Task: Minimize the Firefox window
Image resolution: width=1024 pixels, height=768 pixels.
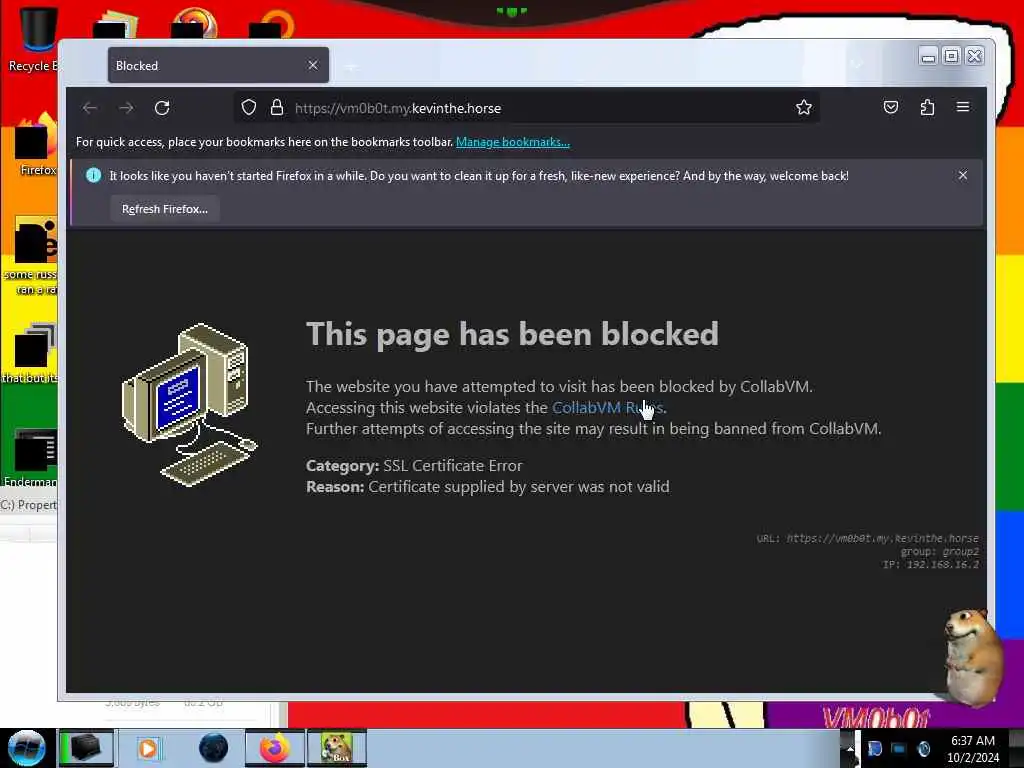Action: pos(928,57)
